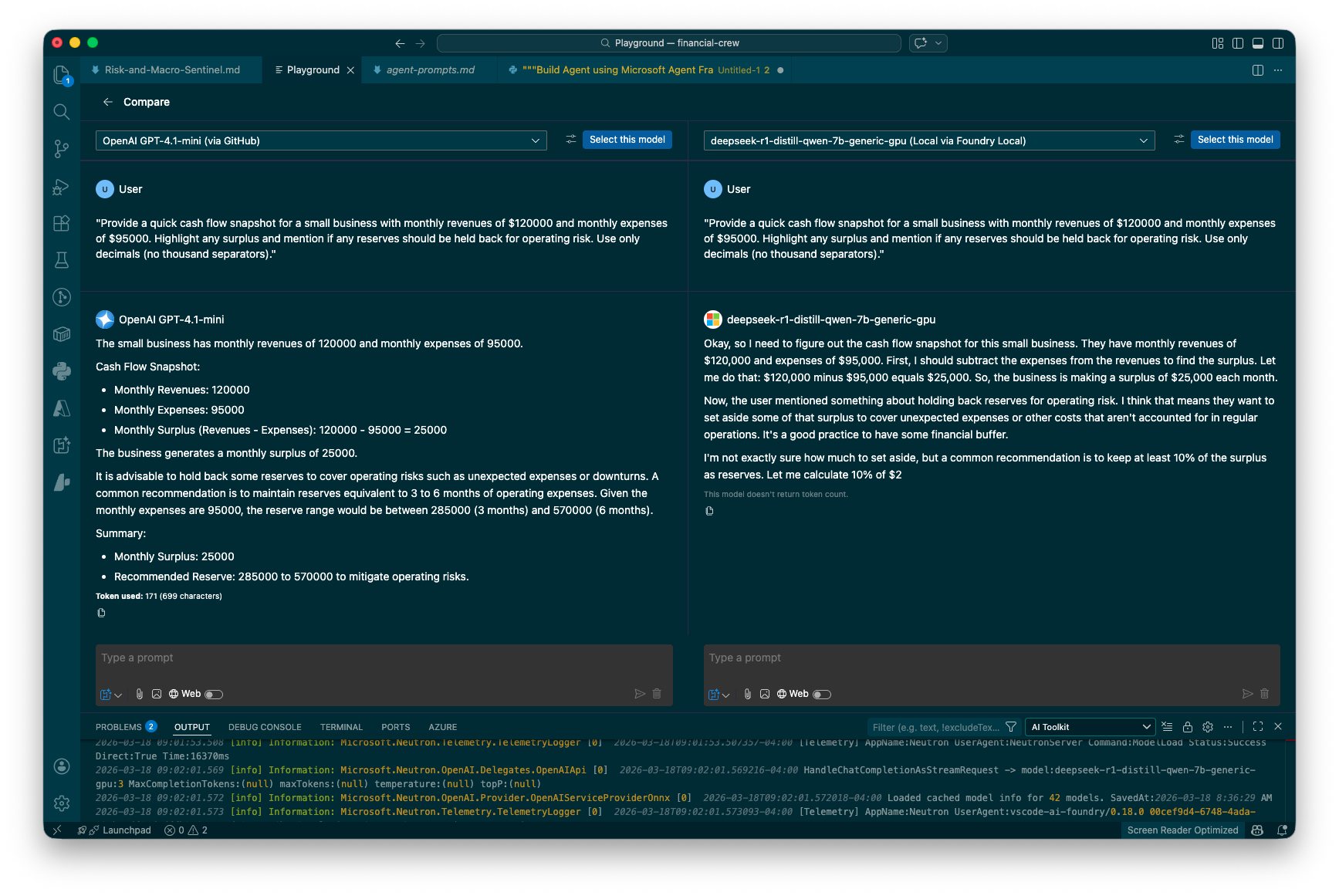This screenshot has width=1339, height=896.
Task: Expand the Copilot chat chevron in title bar
Action: pyautogui.click(x=938, y=43)
